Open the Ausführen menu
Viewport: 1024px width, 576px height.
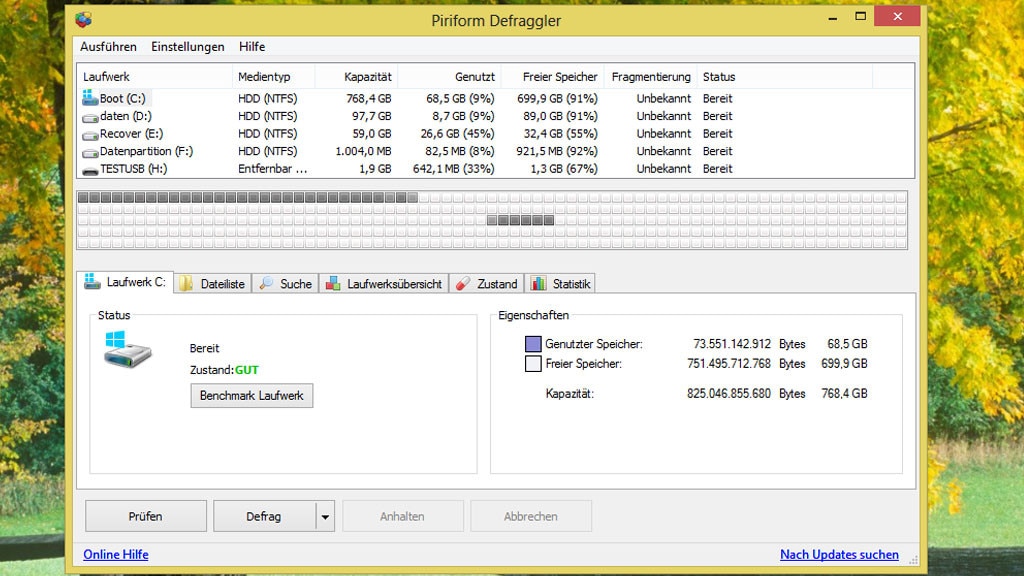pos(107,46)
